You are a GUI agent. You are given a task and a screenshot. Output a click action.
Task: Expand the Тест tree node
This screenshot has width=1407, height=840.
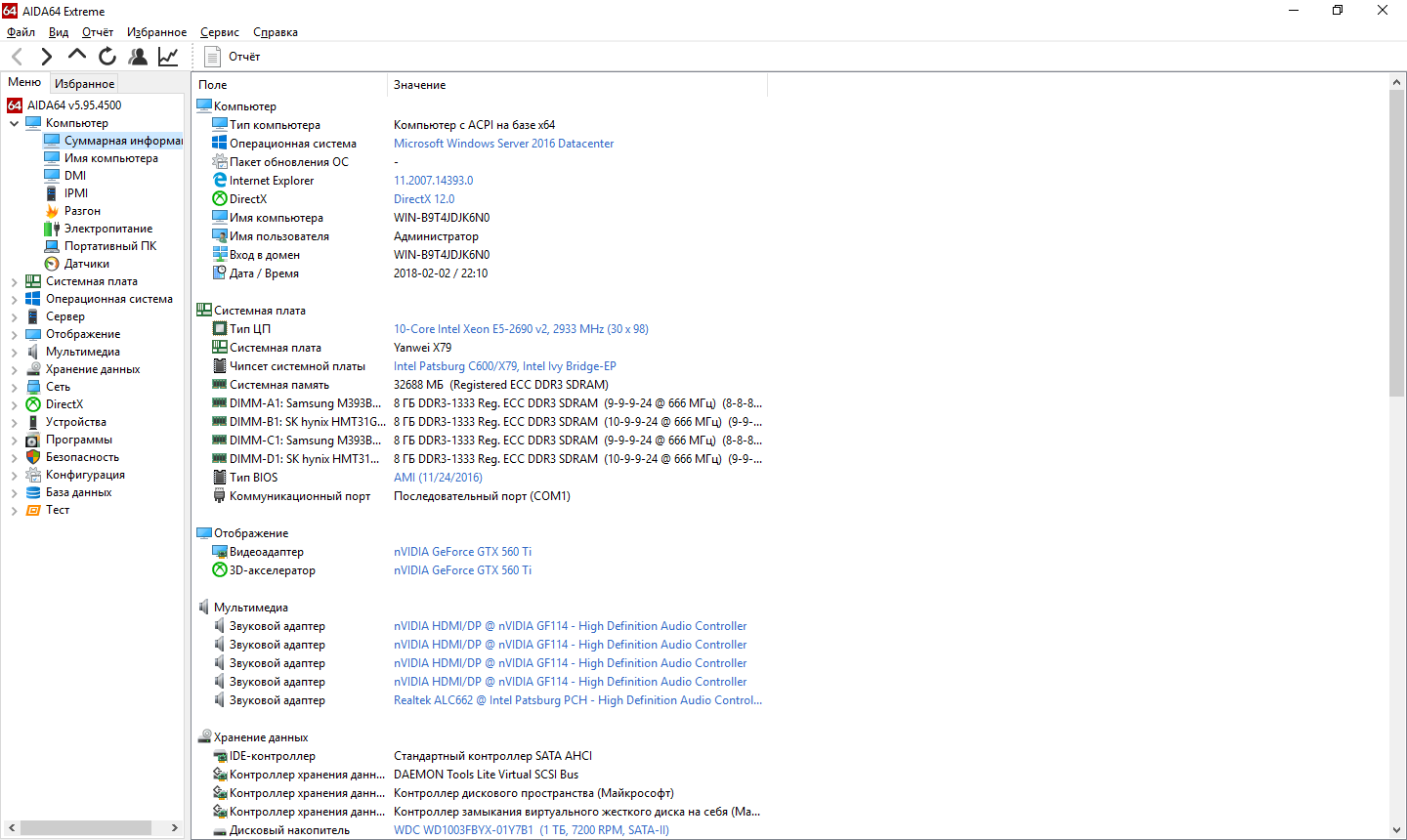[x=14, y=511]
